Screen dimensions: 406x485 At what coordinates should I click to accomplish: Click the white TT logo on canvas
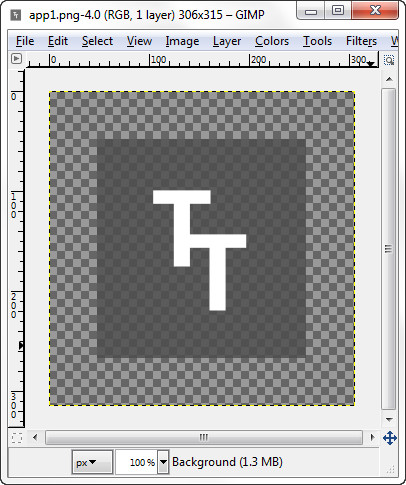pyautogui.click(x=199, y=250)
